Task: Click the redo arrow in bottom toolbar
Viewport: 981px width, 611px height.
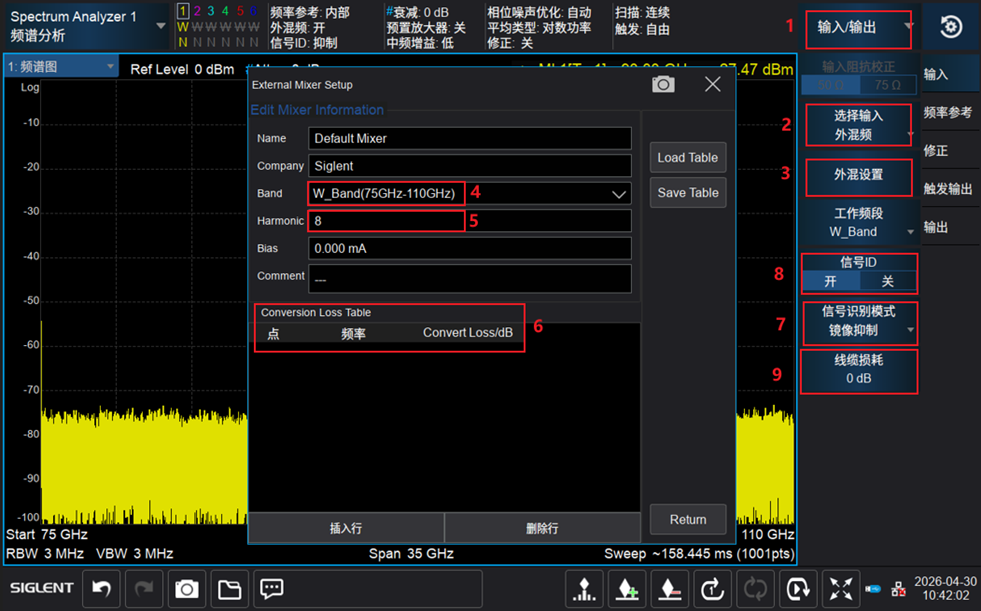Action: tap(144, 588)
